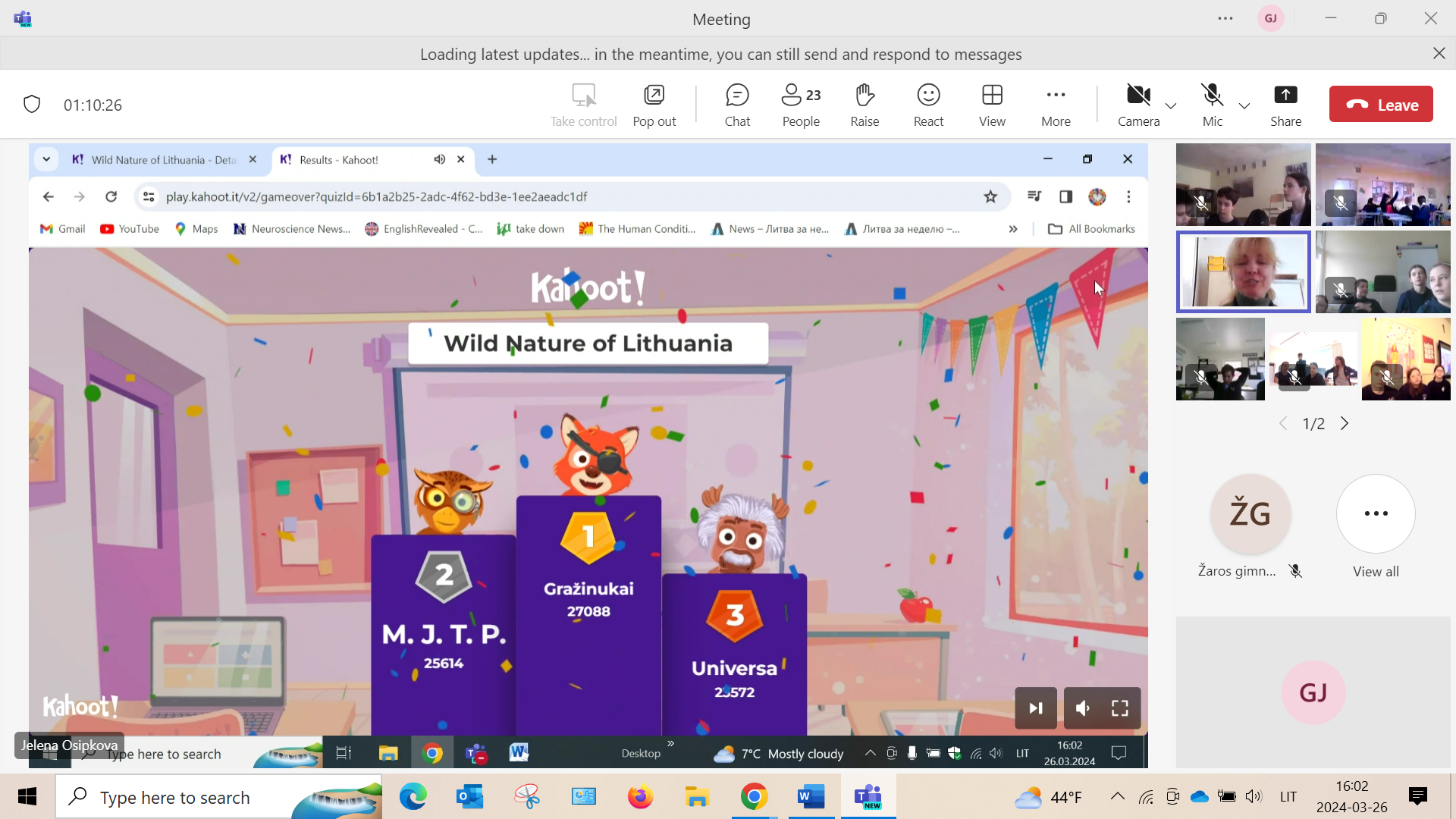This screenshot has width=1456, height=819.
Task: Raise your hand in the meeting
Action: pyautogui.click(x=864, y=105)
